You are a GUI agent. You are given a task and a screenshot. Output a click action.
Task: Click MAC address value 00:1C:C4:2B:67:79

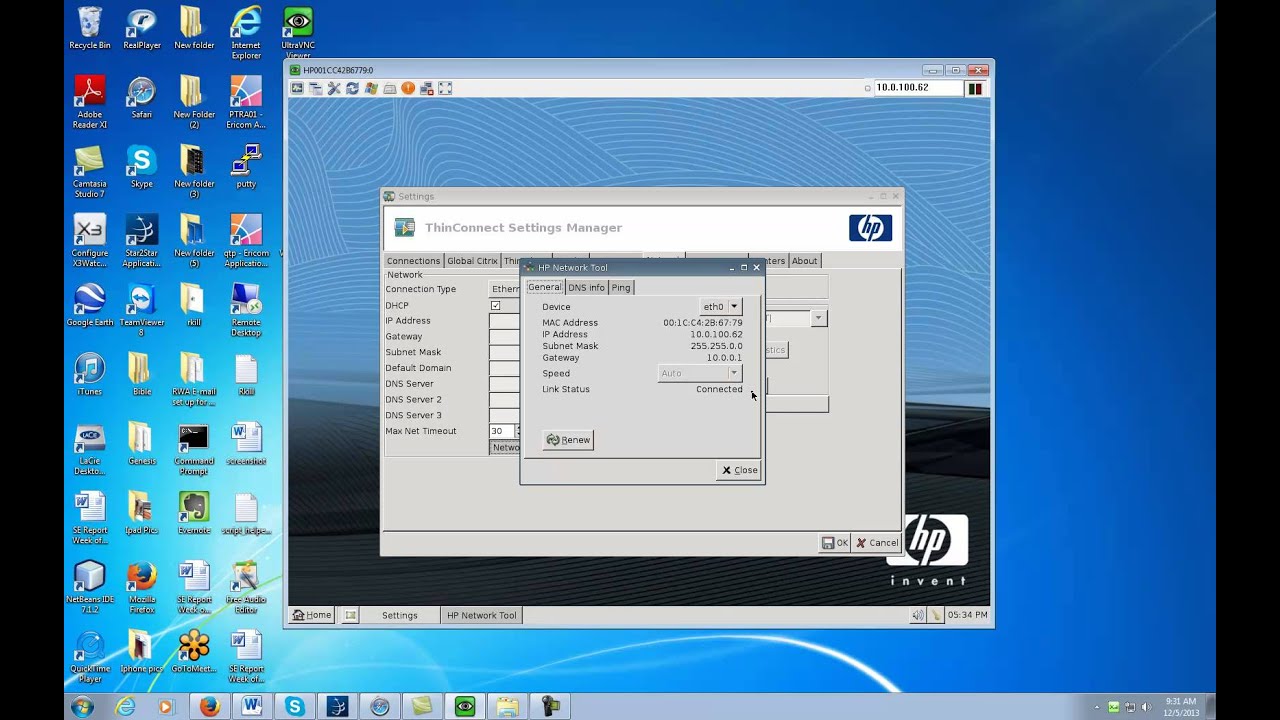click(x=702, y=323)
